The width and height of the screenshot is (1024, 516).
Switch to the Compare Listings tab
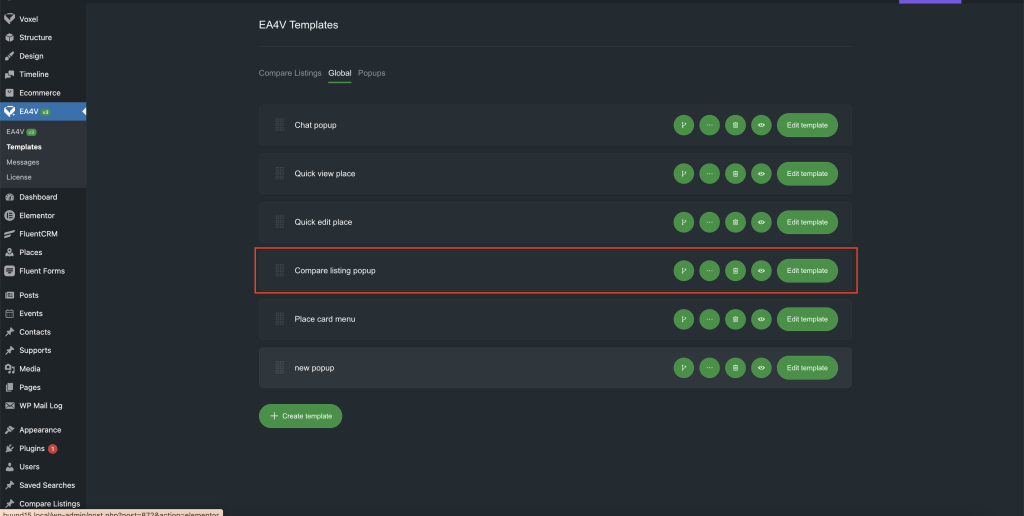tap(290, 73)
